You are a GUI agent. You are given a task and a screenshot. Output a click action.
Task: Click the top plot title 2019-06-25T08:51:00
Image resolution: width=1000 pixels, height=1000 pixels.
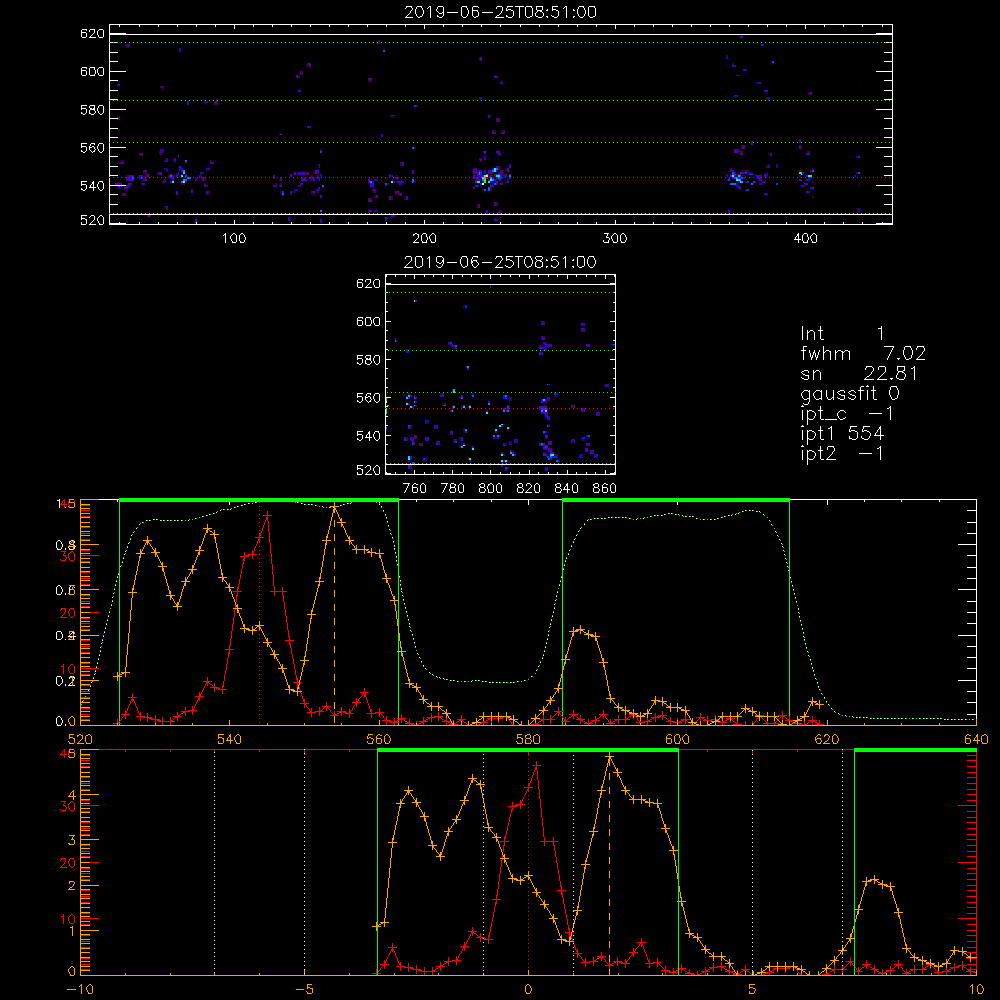point(501,12)
